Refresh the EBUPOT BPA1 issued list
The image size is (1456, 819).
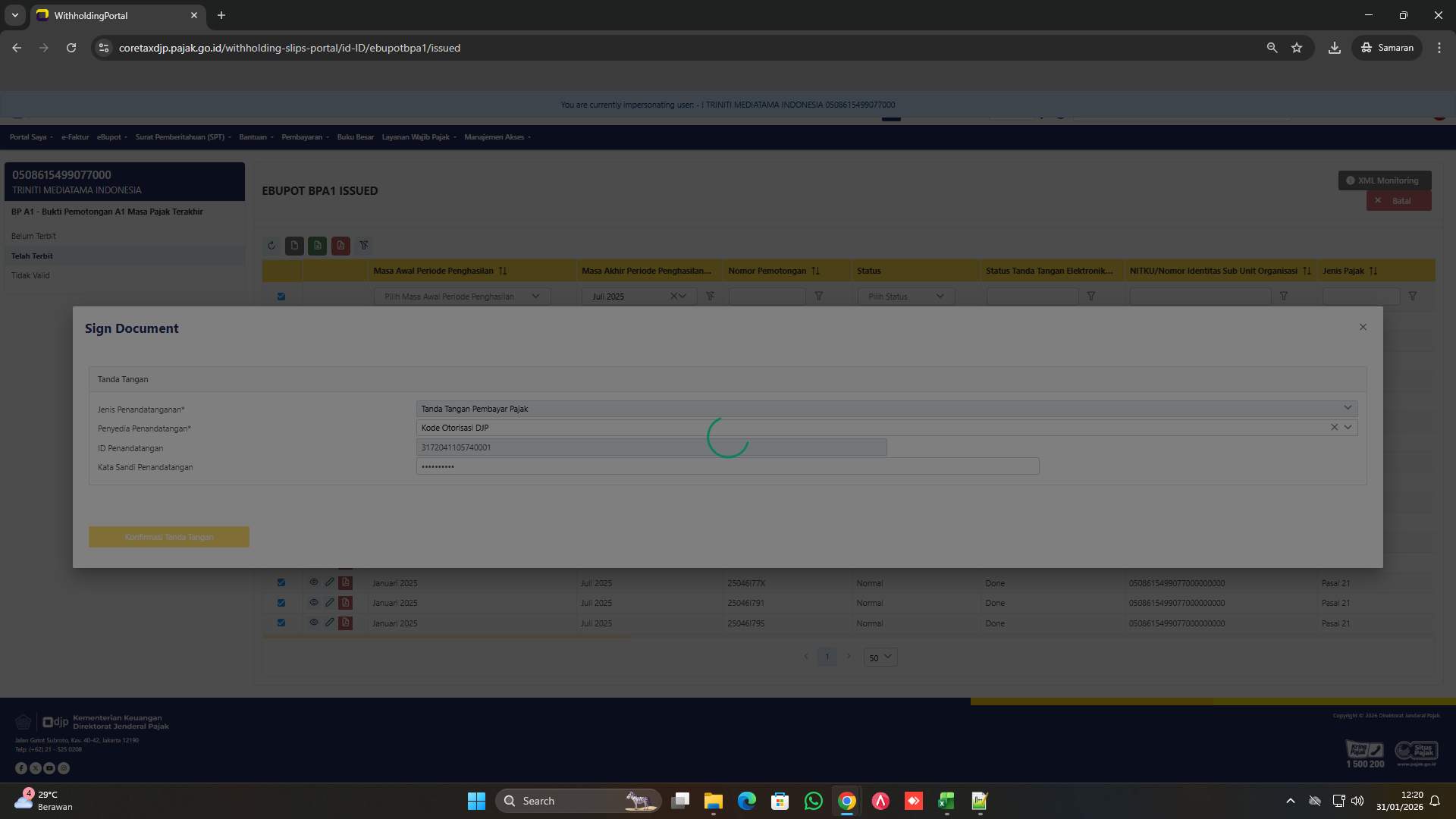click(x=271, y=246)
